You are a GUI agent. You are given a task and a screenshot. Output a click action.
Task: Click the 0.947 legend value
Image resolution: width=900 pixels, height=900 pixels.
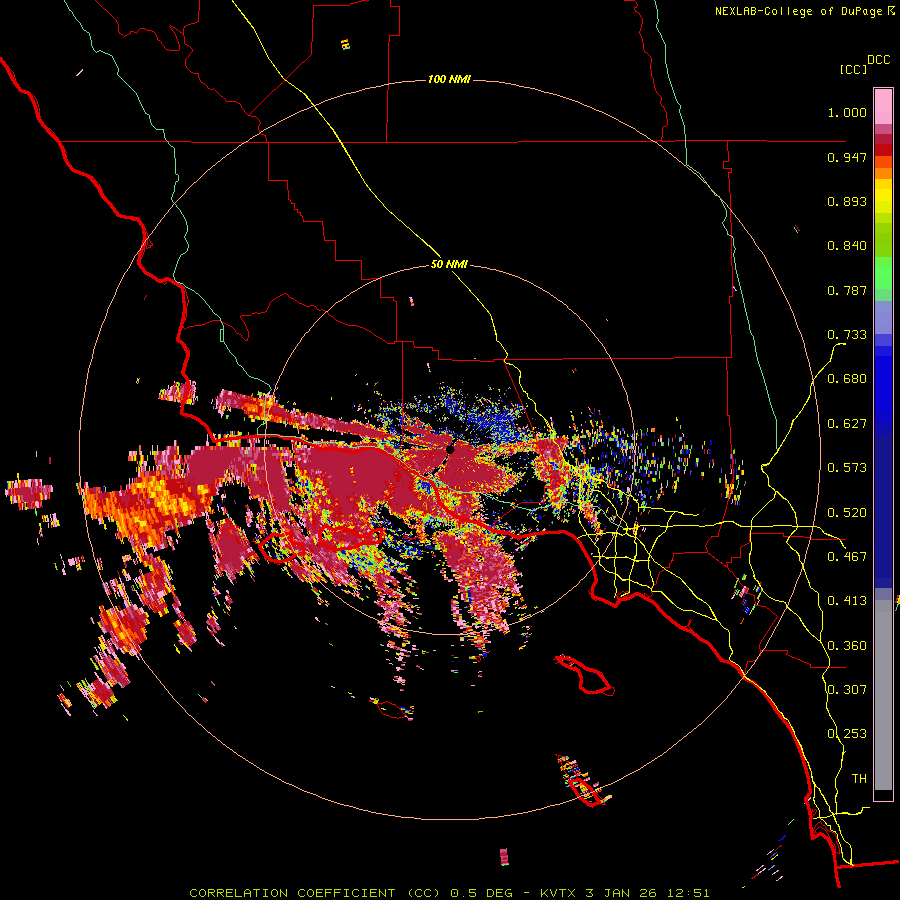[847, 157]
